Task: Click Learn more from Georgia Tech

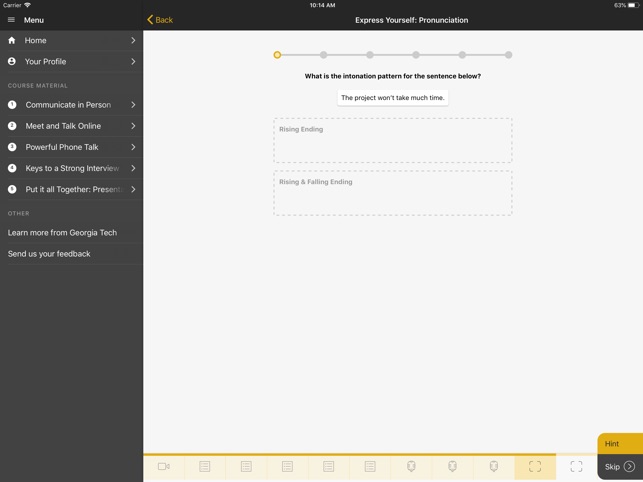Action: (62, 233)
